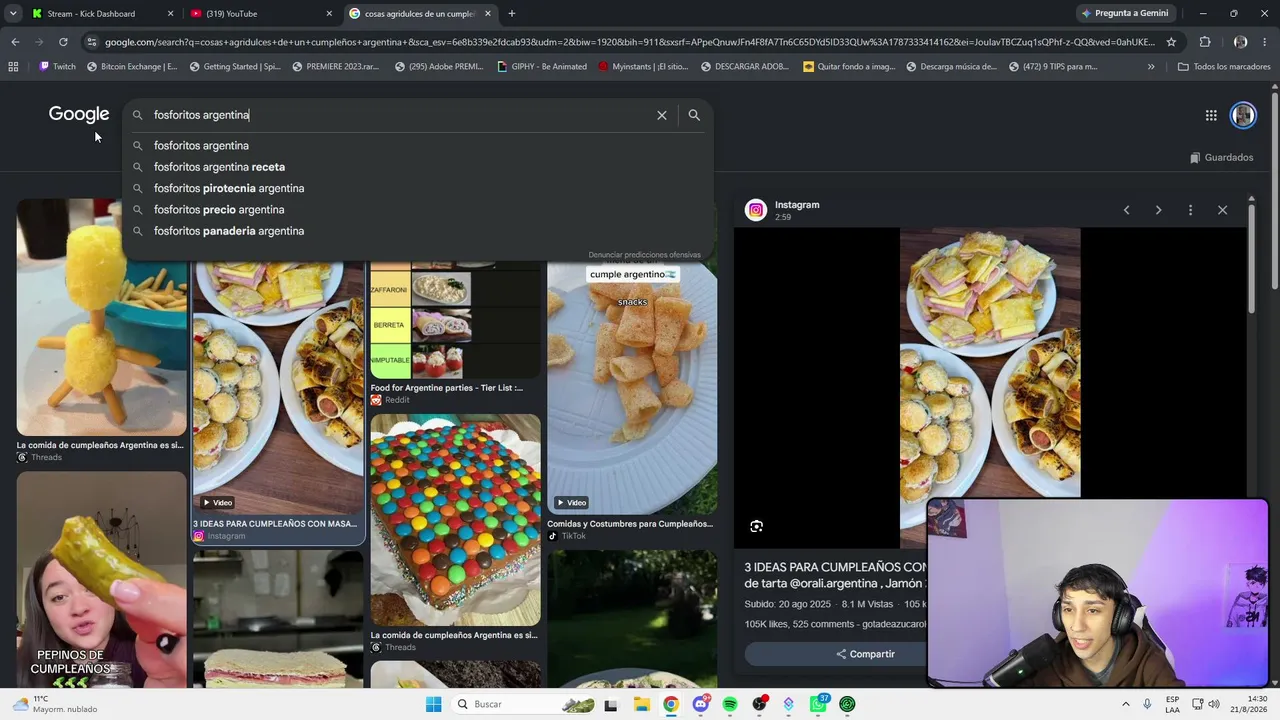Open 'Bitcoin Exchange' bookmark
The height and width of the screenshot is (720, 1280).
point(132,67)
